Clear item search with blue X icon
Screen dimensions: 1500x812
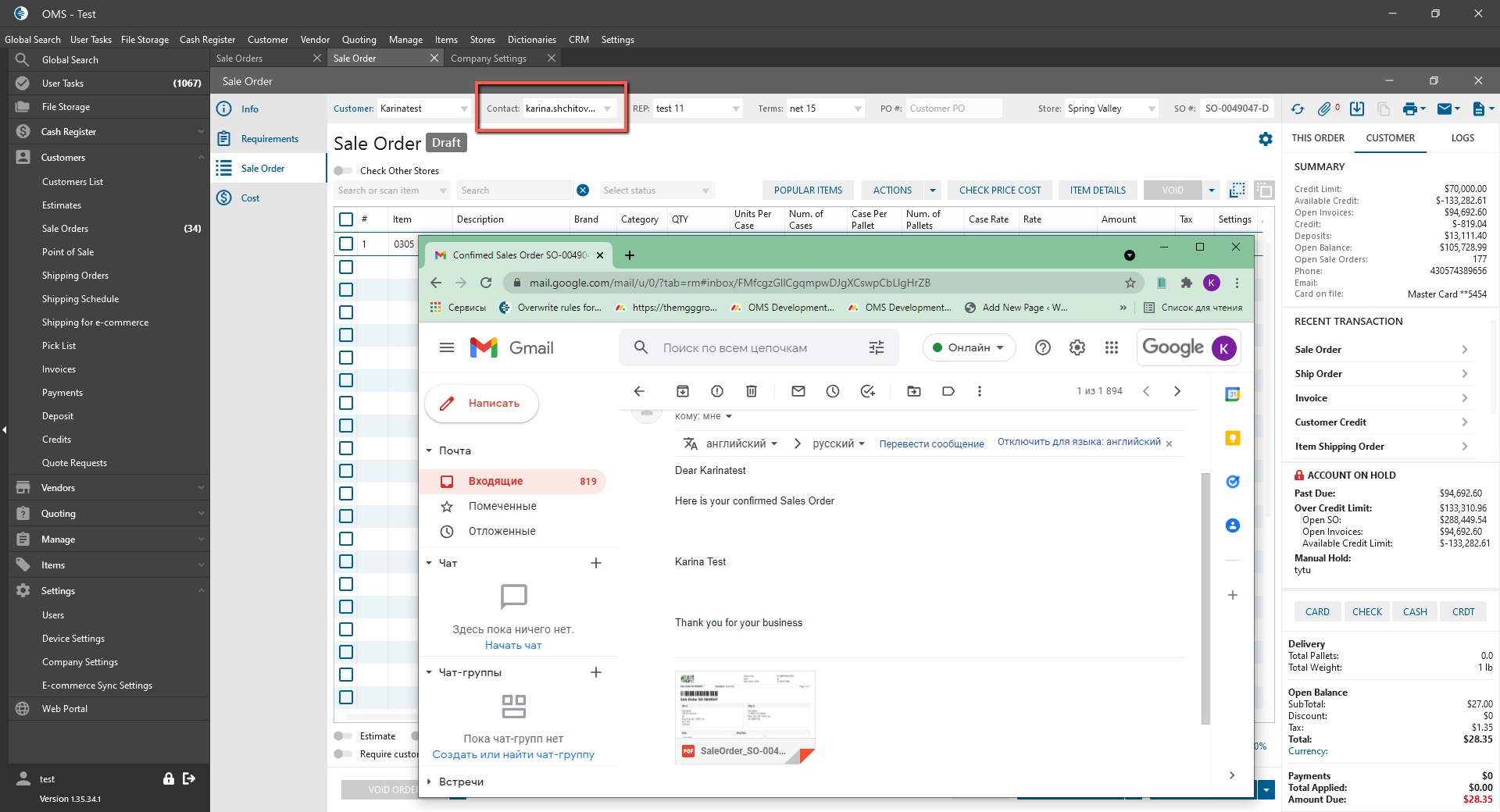coord(583,191)
